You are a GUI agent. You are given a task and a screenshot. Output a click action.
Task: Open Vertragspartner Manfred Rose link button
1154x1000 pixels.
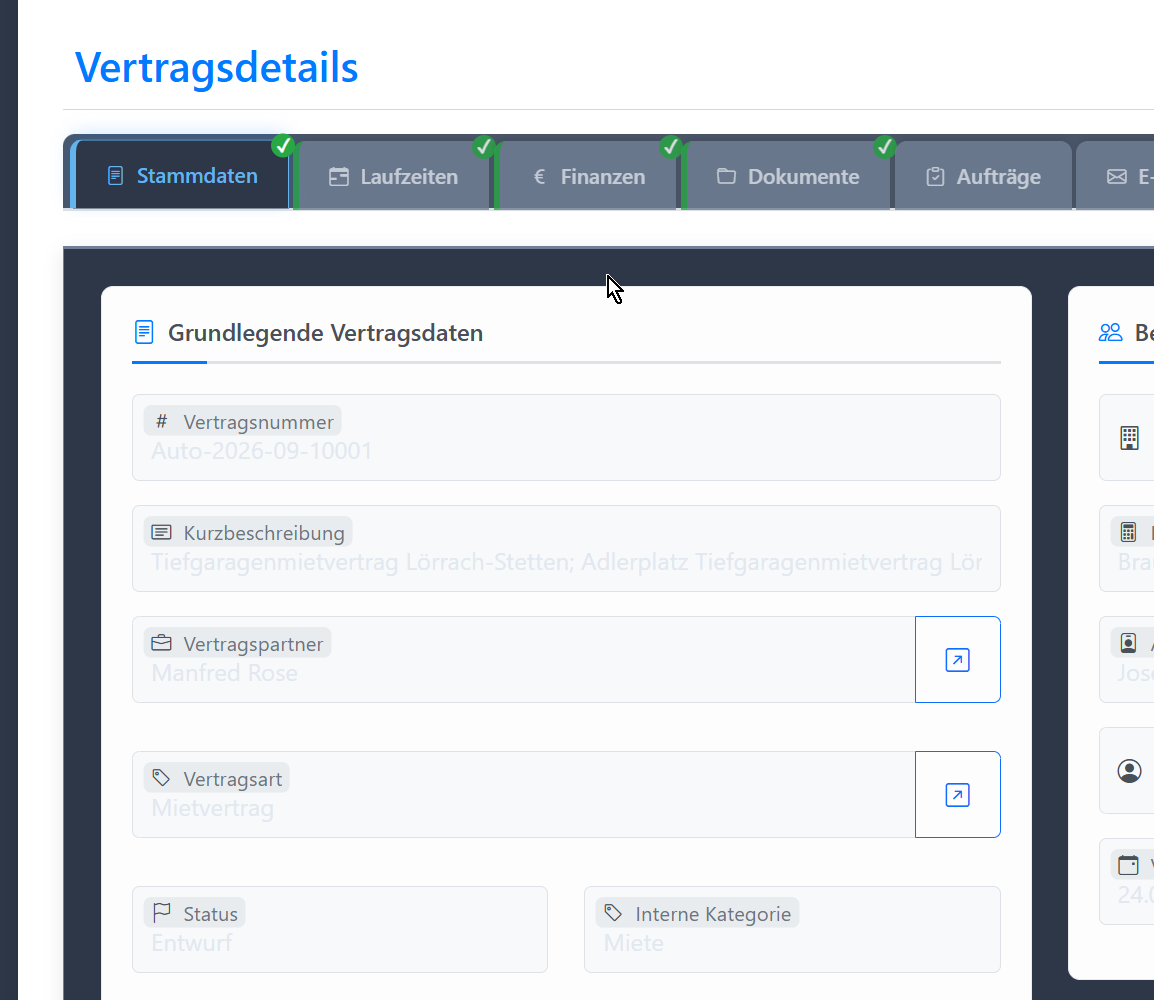(957, 659)
